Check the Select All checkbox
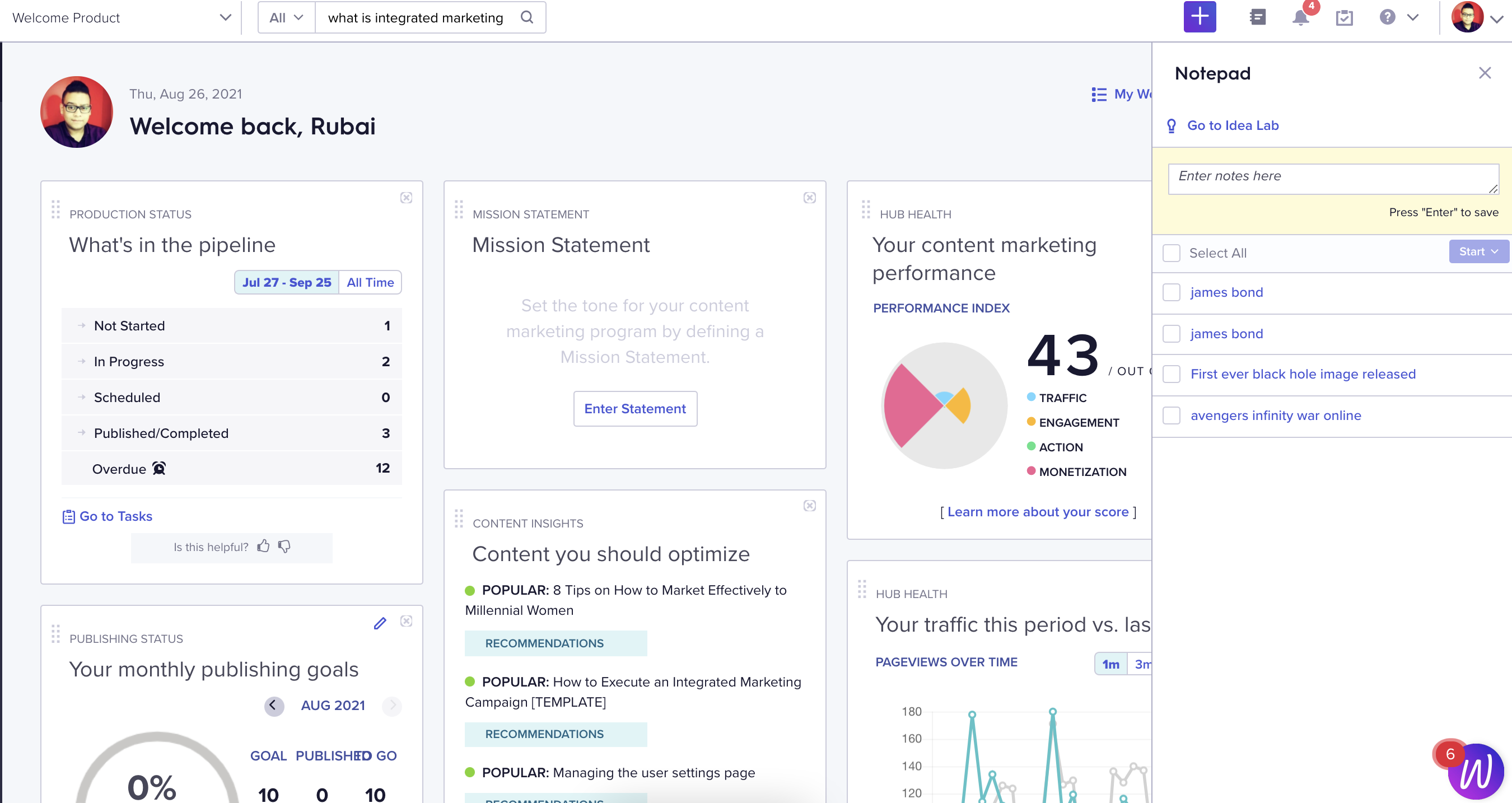This screenshot has width=1512, height=803. [x=1171, y=254]
